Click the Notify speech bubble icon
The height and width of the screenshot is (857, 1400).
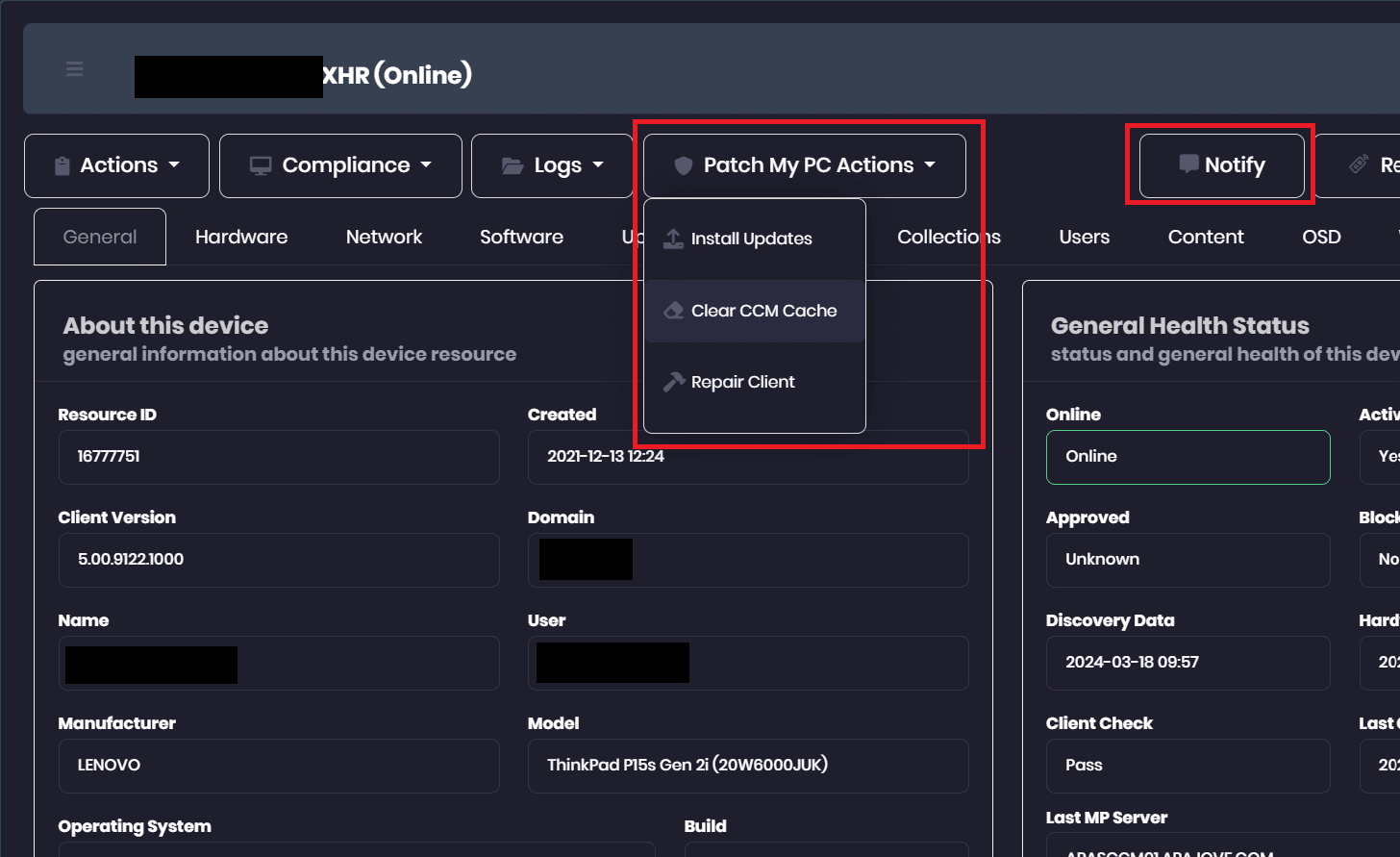pos(1188,164)
